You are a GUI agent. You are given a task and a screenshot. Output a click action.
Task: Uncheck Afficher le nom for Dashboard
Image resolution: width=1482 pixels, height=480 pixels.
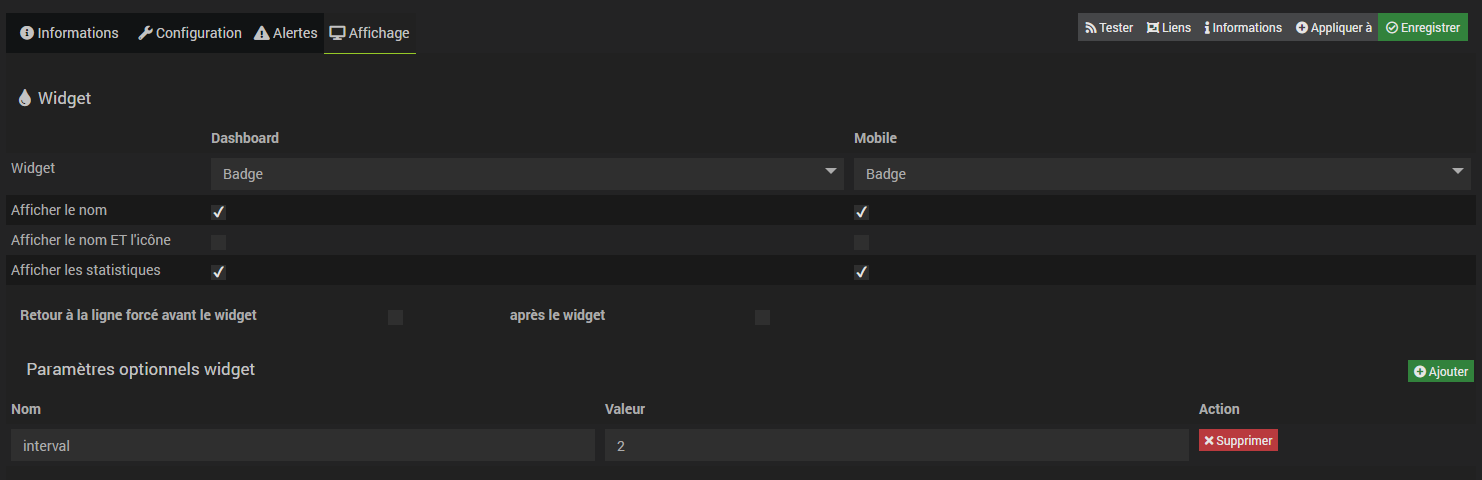(219, 212)
